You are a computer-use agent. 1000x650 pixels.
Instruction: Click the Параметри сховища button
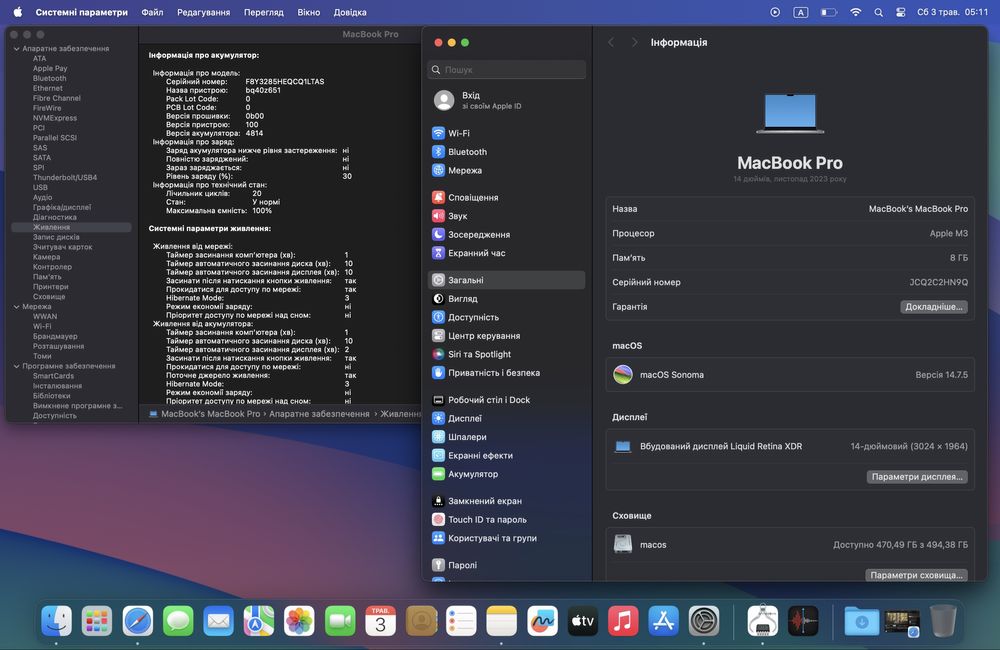(916, 575)
